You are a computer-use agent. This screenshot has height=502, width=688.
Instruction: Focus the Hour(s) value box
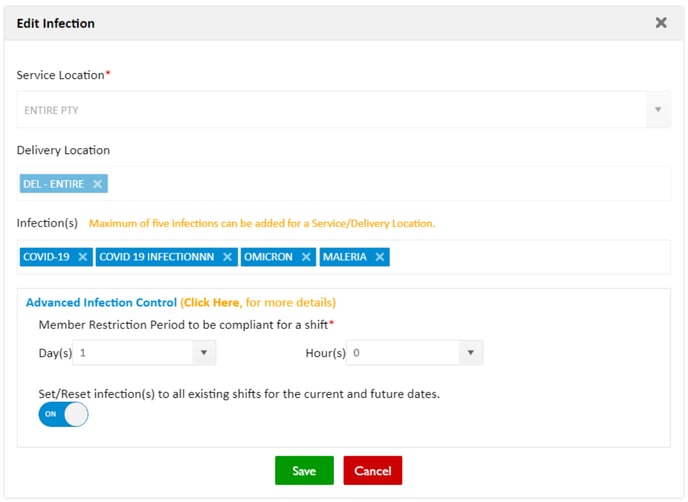[x=400, y=353]
